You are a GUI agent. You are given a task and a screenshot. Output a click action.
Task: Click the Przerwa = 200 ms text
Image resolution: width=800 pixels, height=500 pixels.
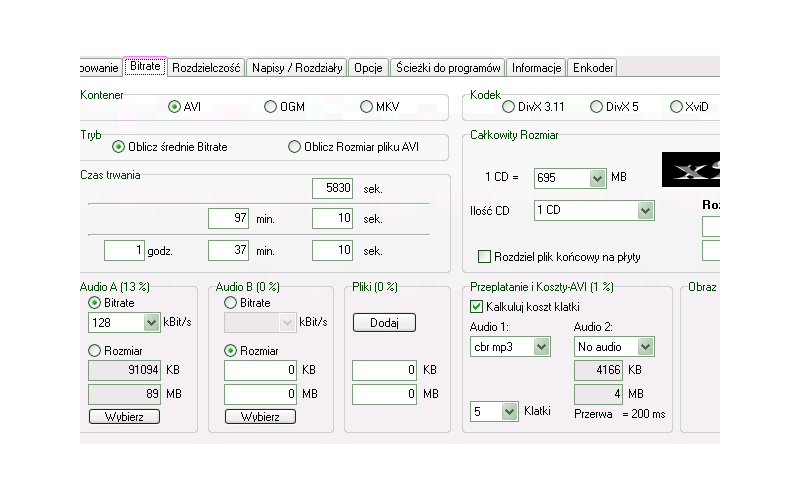[x=619, y=414]
